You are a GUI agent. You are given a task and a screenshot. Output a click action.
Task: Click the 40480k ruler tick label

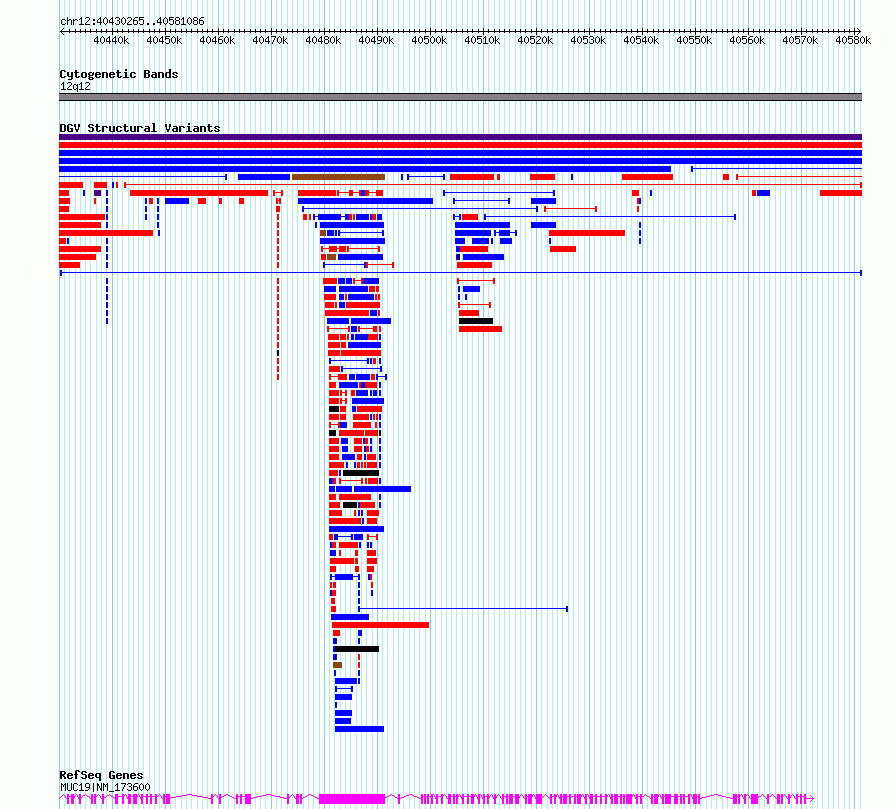pyautogui.click(x=323, y=40)
